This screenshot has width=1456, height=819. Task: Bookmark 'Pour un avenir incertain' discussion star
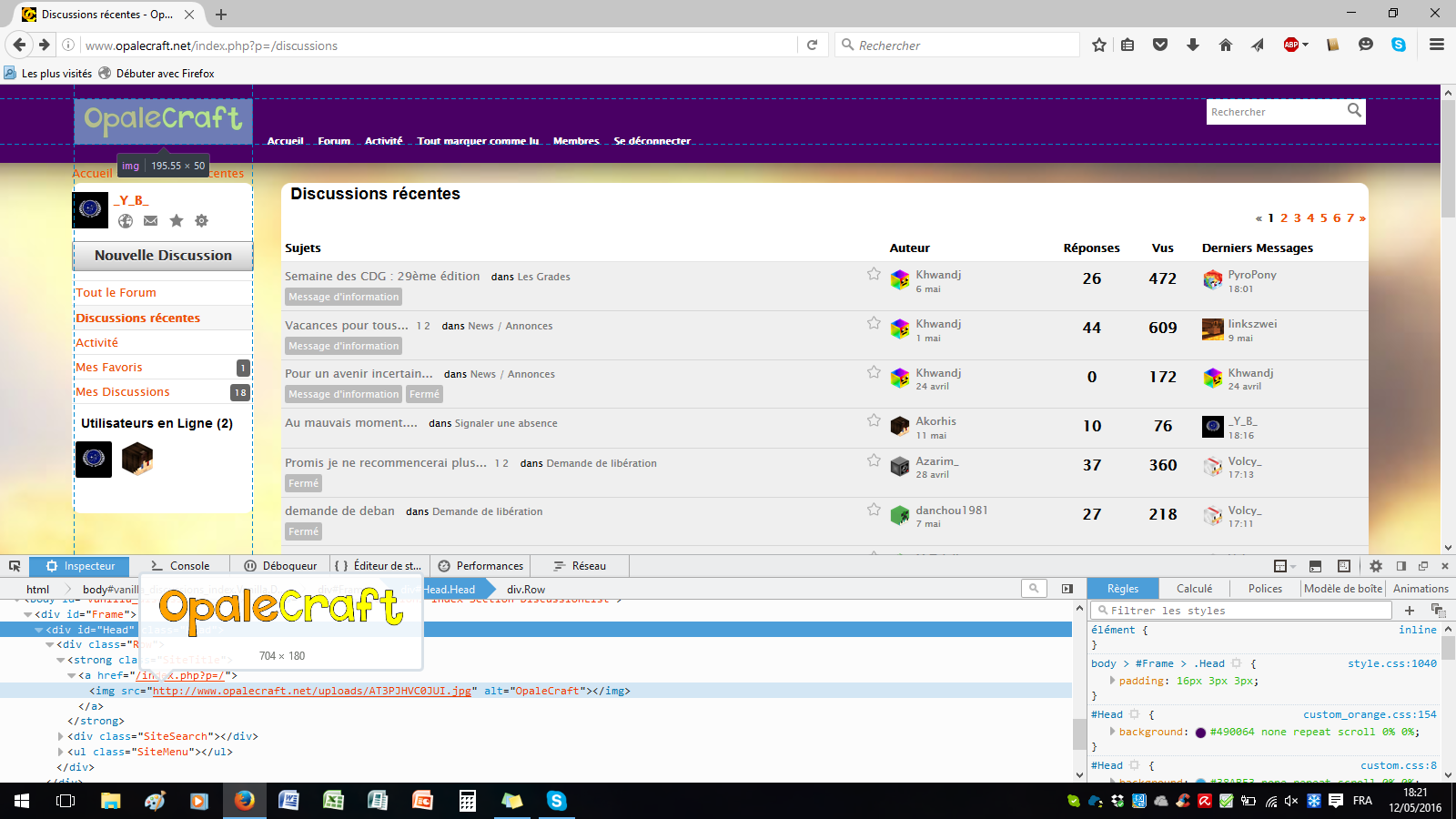874,372
